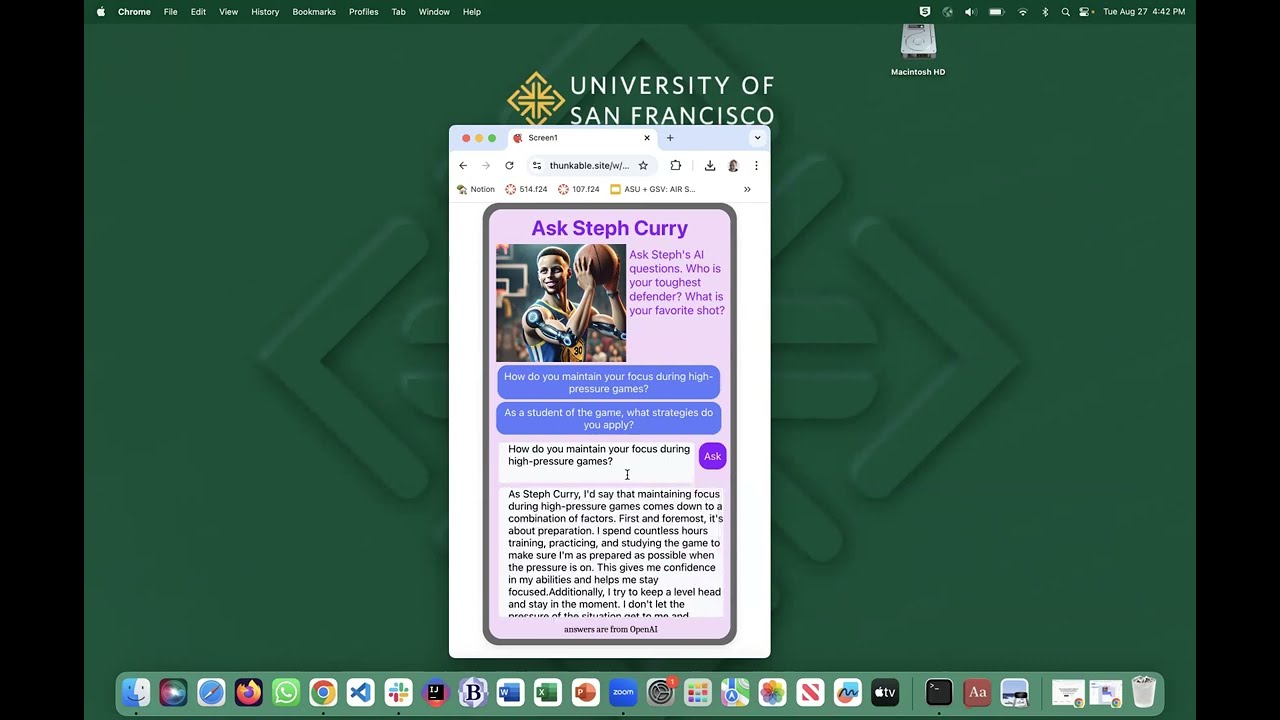1280x720 pixels.
Task: Open the site information icon in address bar
Action: [x=537, y=166]
